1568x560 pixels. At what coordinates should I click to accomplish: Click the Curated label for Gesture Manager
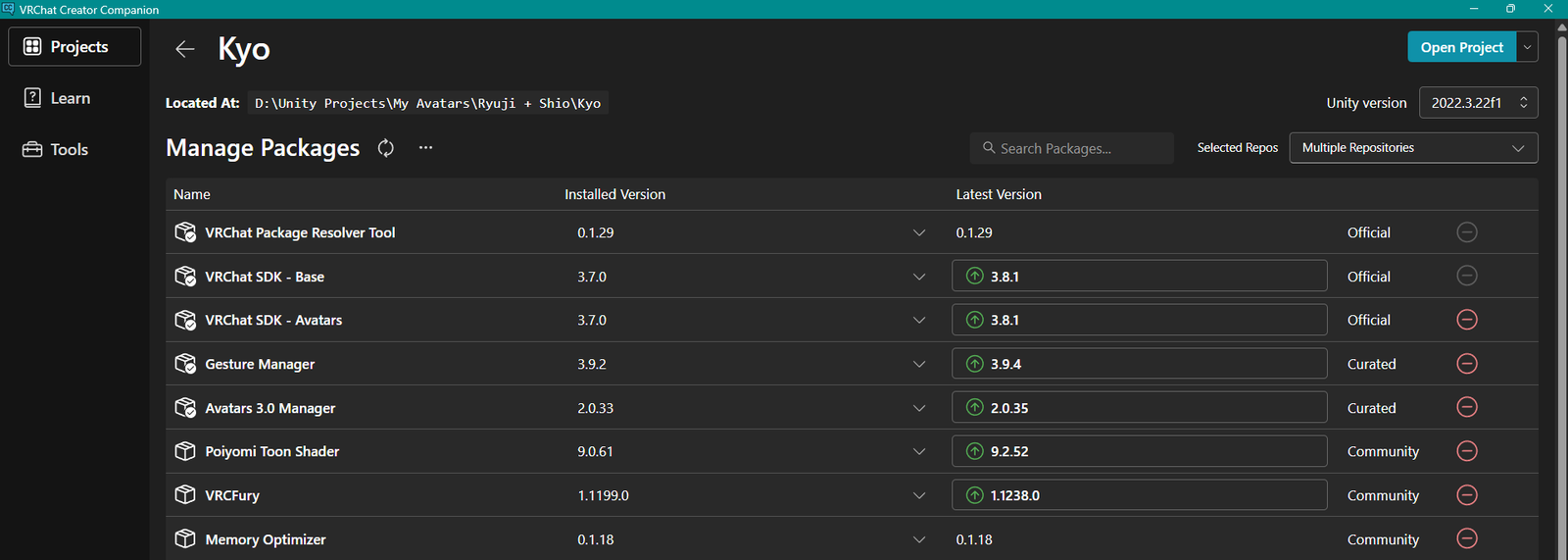[1371, 364]
